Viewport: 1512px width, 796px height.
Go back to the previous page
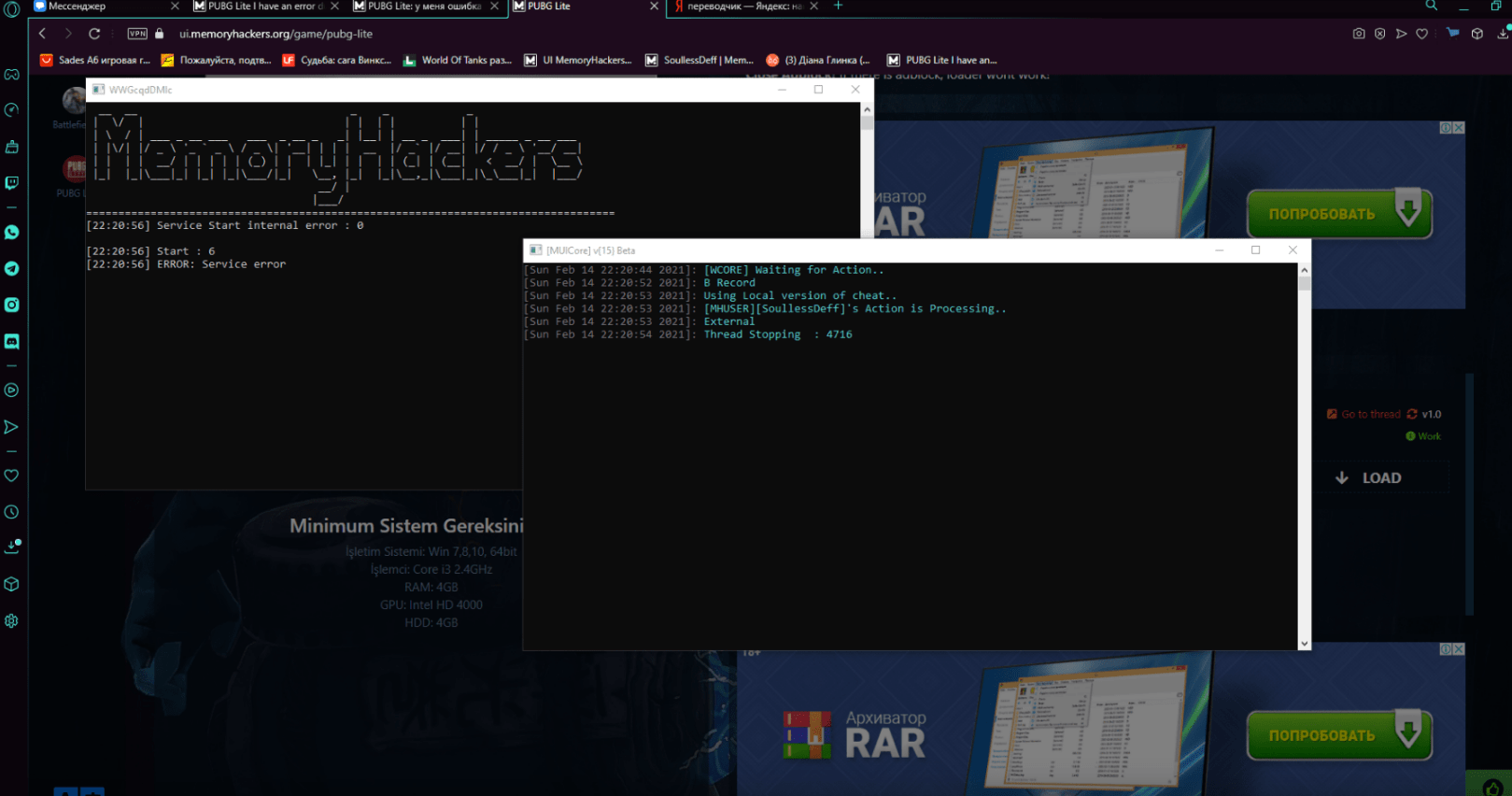coord(42,34)
